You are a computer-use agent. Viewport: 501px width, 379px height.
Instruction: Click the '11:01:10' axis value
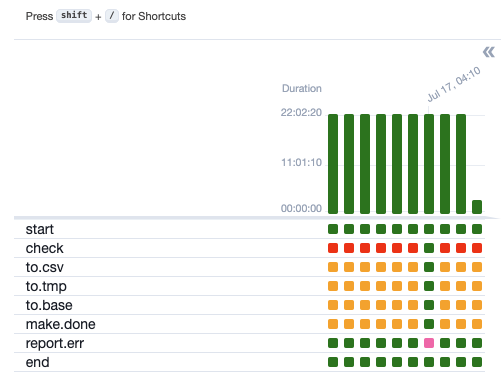[x=301, y=163]
